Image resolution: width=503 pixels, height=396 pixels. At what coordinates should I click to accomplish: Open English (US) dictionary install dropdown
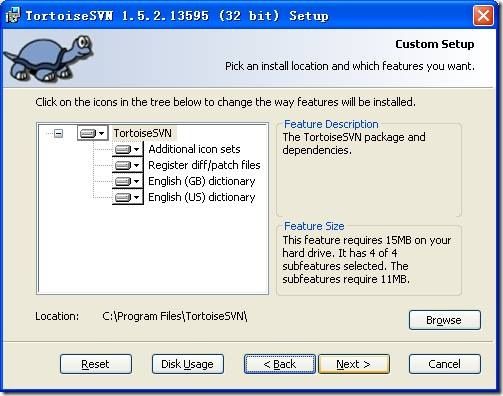click(128, 197)
